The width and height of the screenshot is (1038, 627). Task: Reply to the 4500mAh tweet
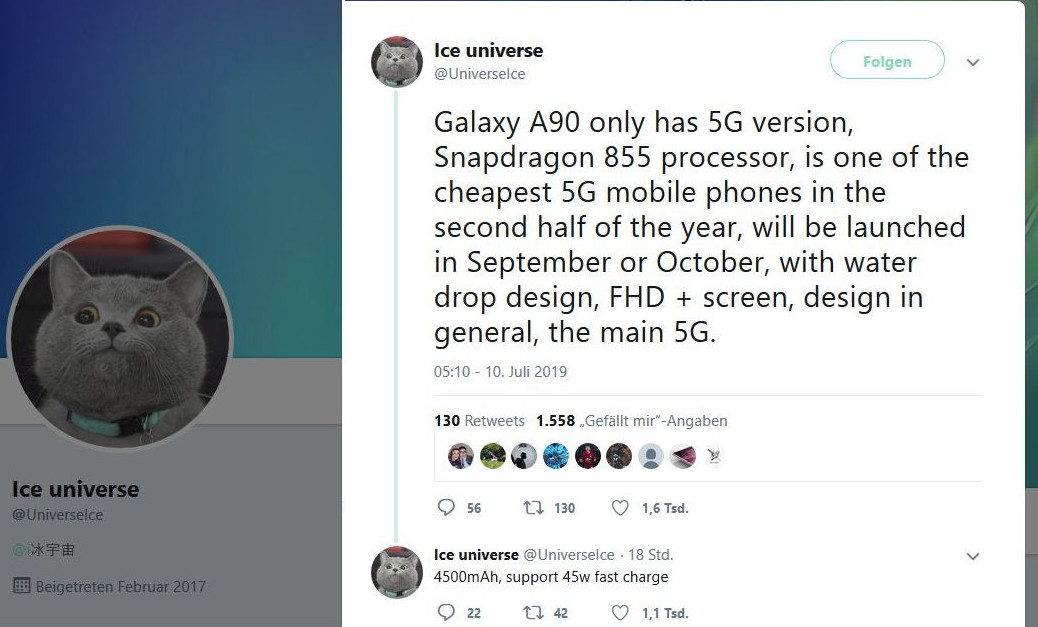(x=447, y=612)
